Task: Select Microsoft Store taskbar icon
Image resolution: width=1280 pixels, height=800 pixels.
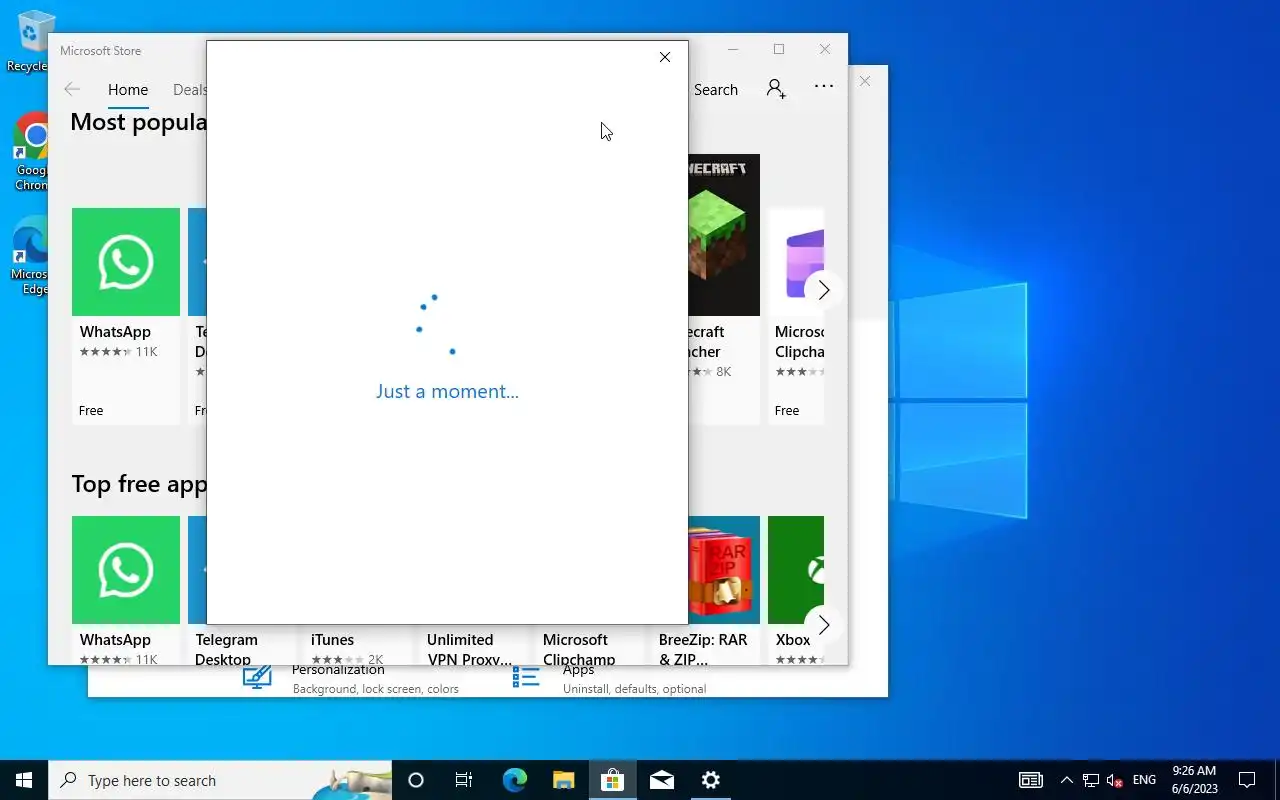Action: pos(612,780)
